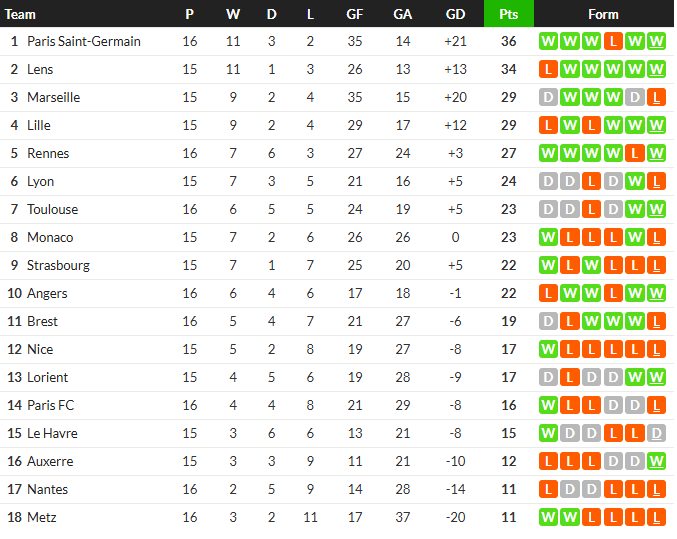Open the Paris FC team link

[x=51, y=406]
